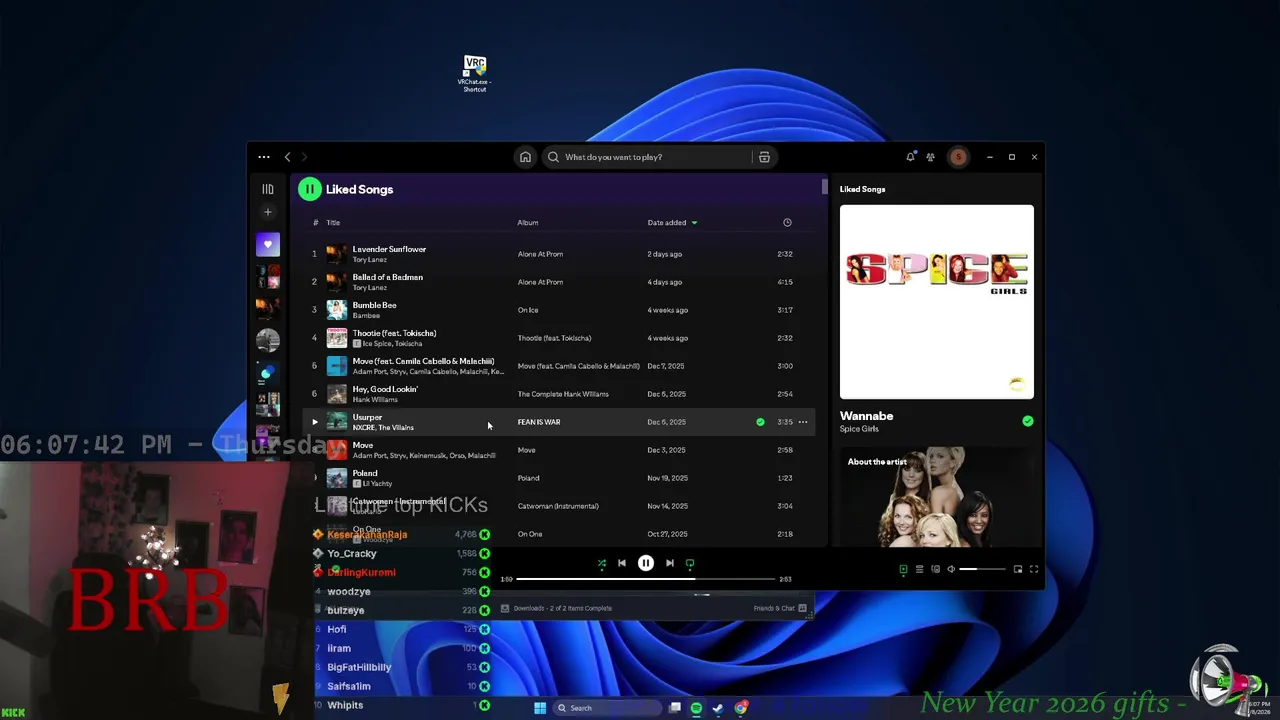Open the Wannabe song title link

(866, 416)
